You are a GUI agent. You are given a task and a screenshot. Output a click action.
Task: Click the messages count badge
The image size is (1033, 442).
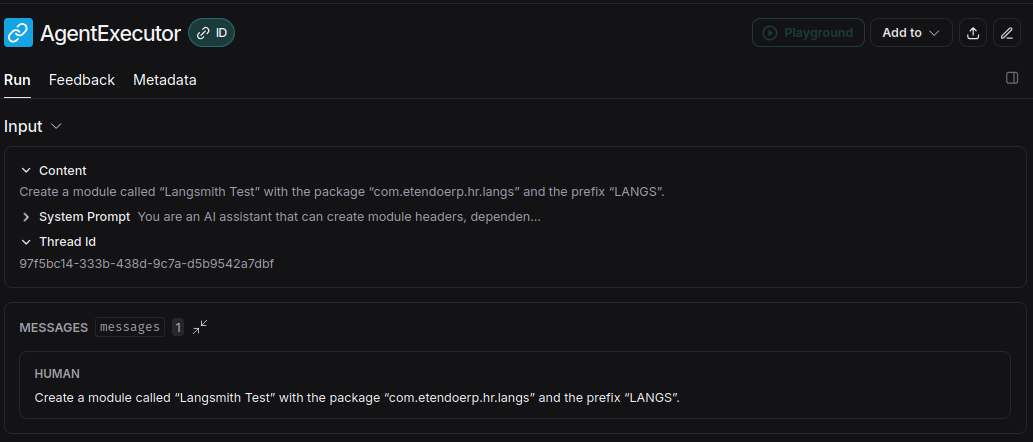click(178, 327)
